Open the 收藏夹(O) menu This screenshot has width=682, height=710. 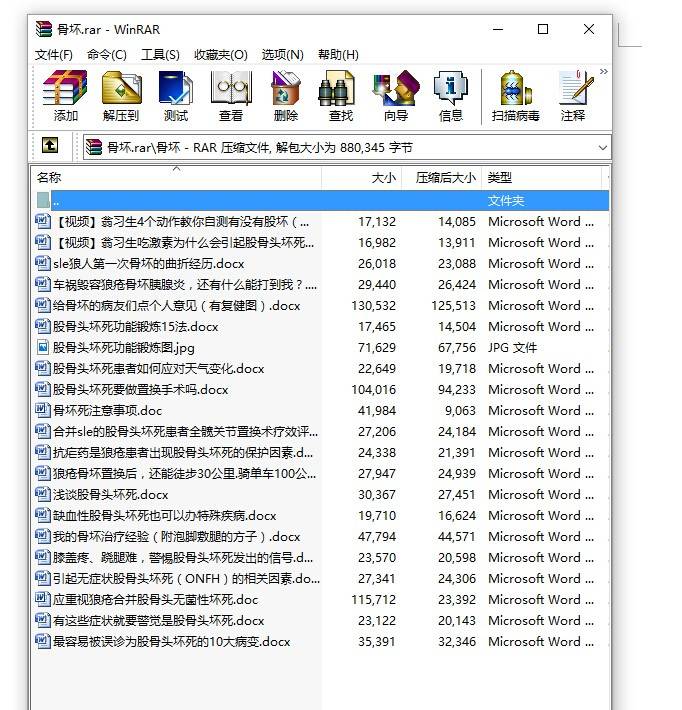(x=221, y=54)
